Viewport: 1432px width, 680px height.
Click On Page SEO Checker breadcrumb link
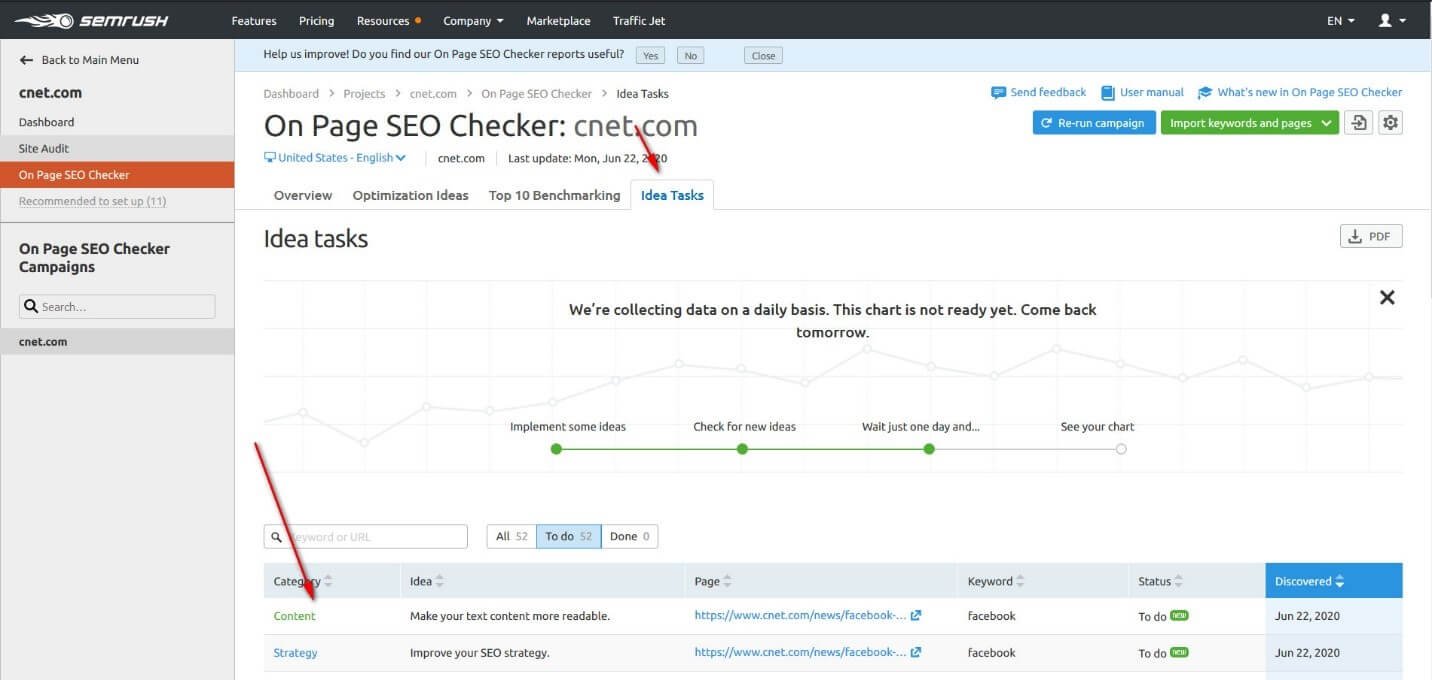pyautogui.click(x=537, y=94)
